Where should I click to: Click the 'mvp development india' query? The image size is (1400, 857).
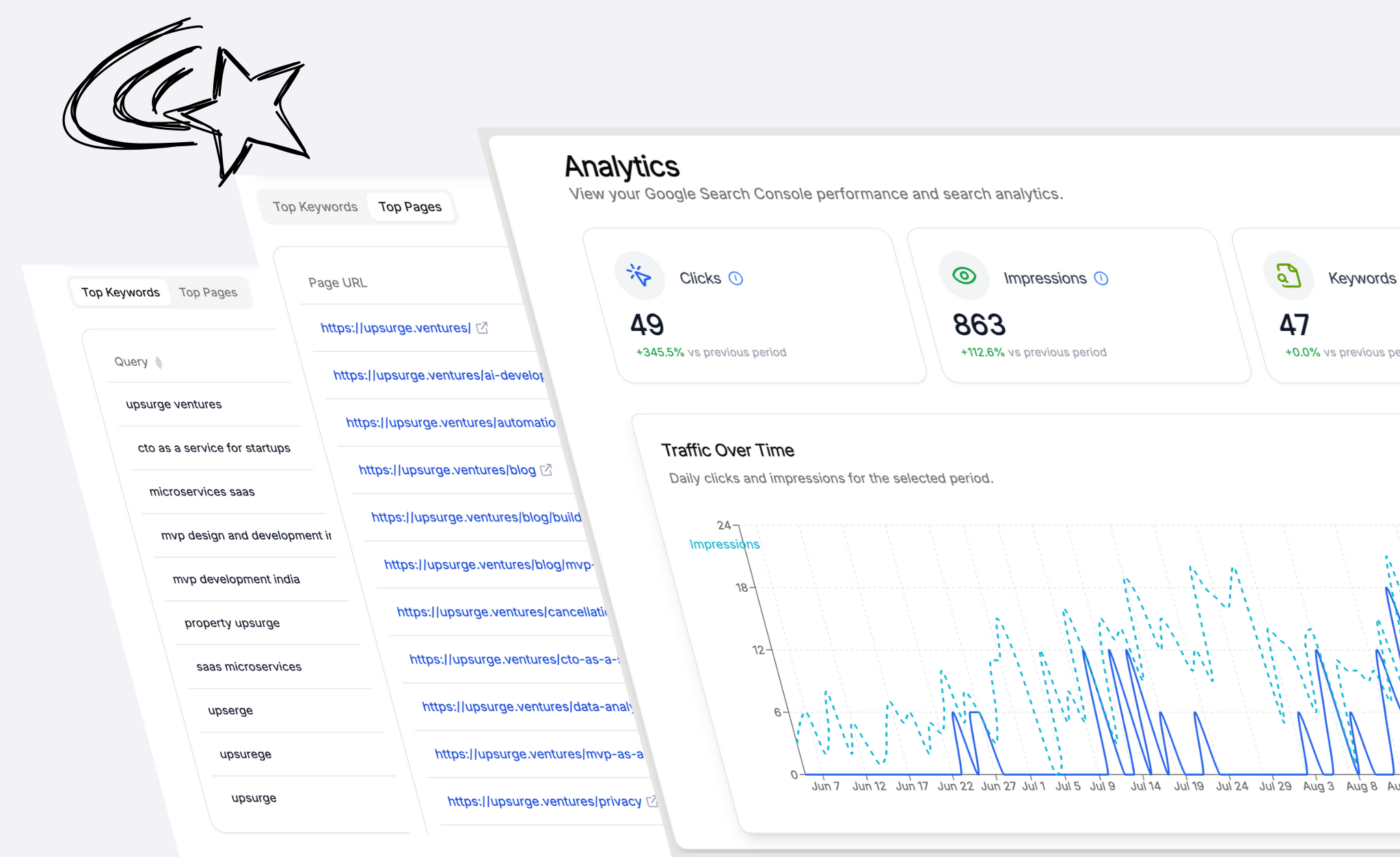coord(236,580)
